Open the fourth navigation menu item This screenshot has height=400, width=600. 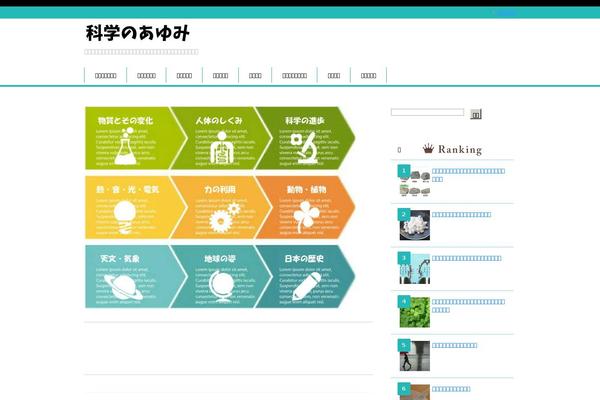click(x=220, y=75)
